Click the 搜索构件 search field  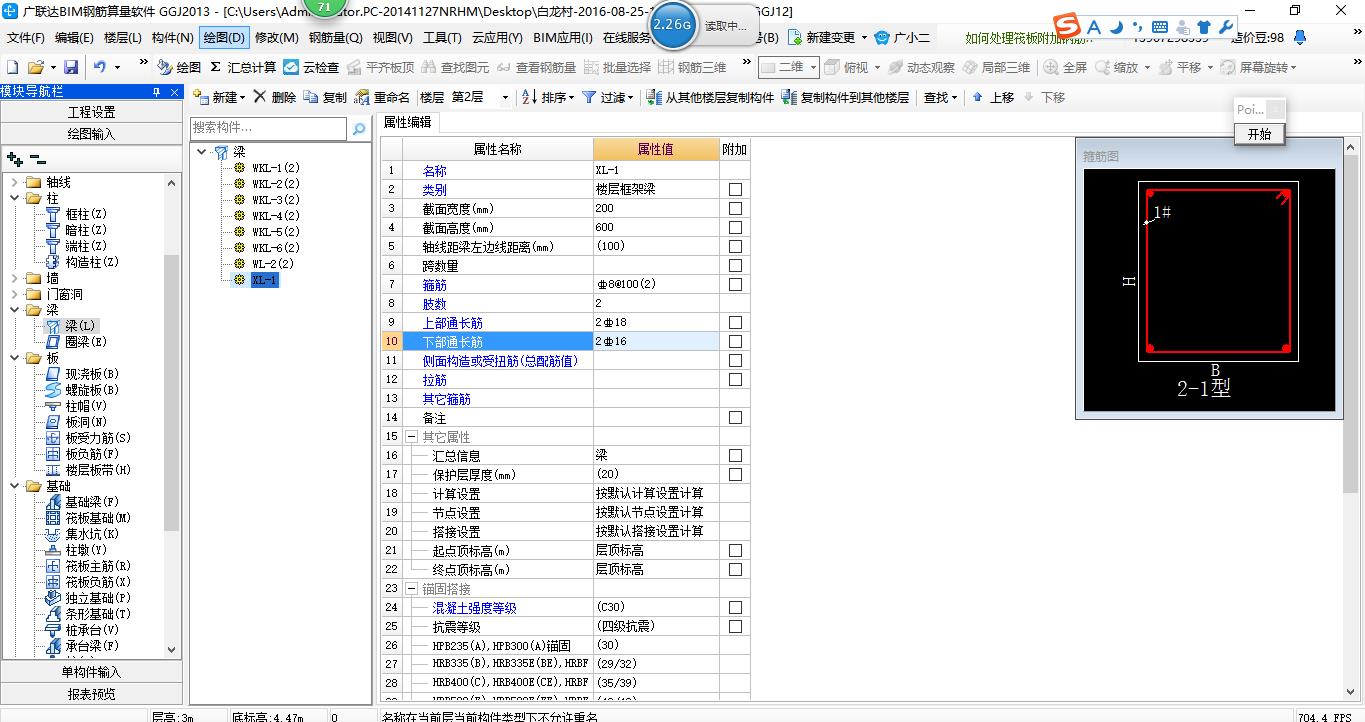pyautogui.click(x=269, y=128)
